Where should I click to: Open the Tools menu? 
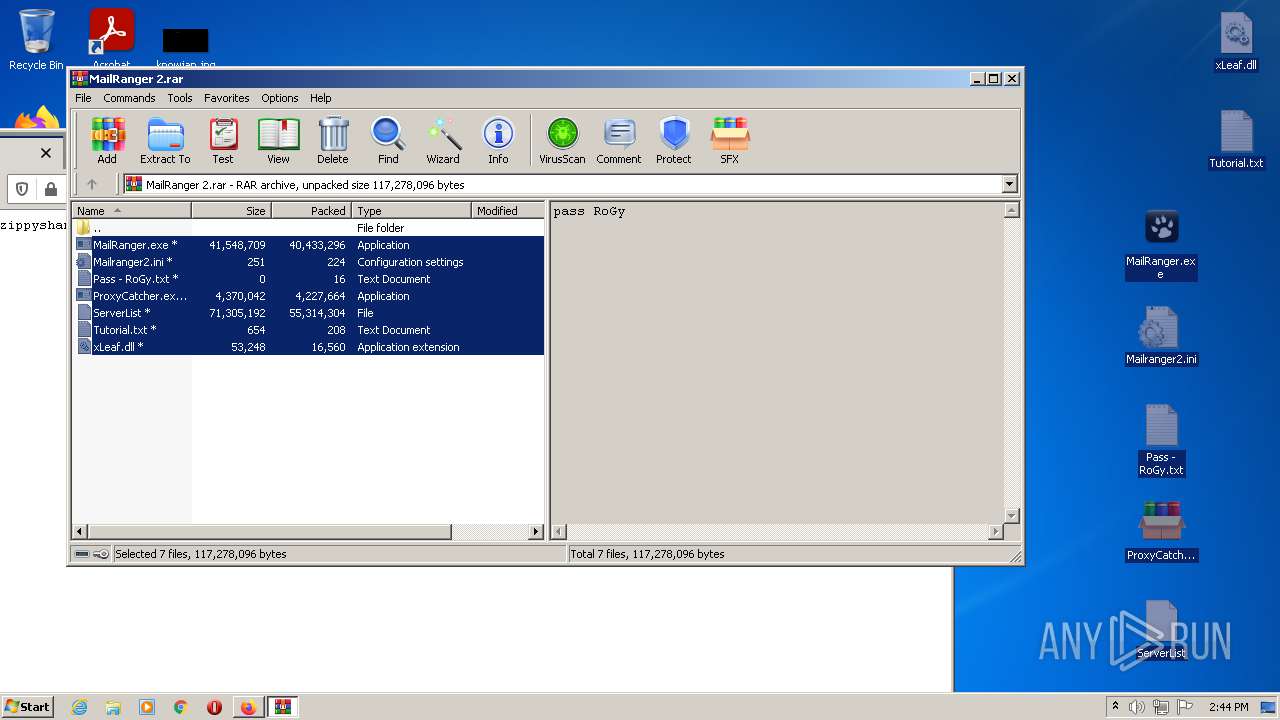click(x=180, y=98)
